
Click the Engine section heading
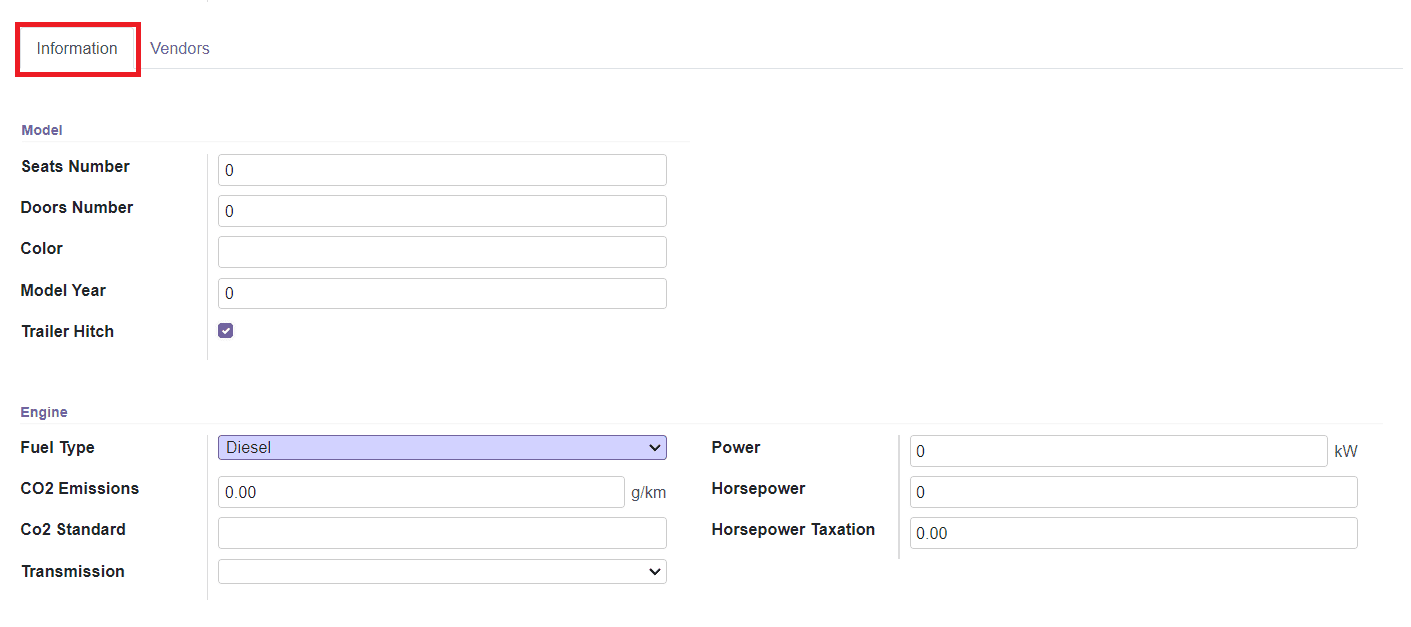(44, 411)
